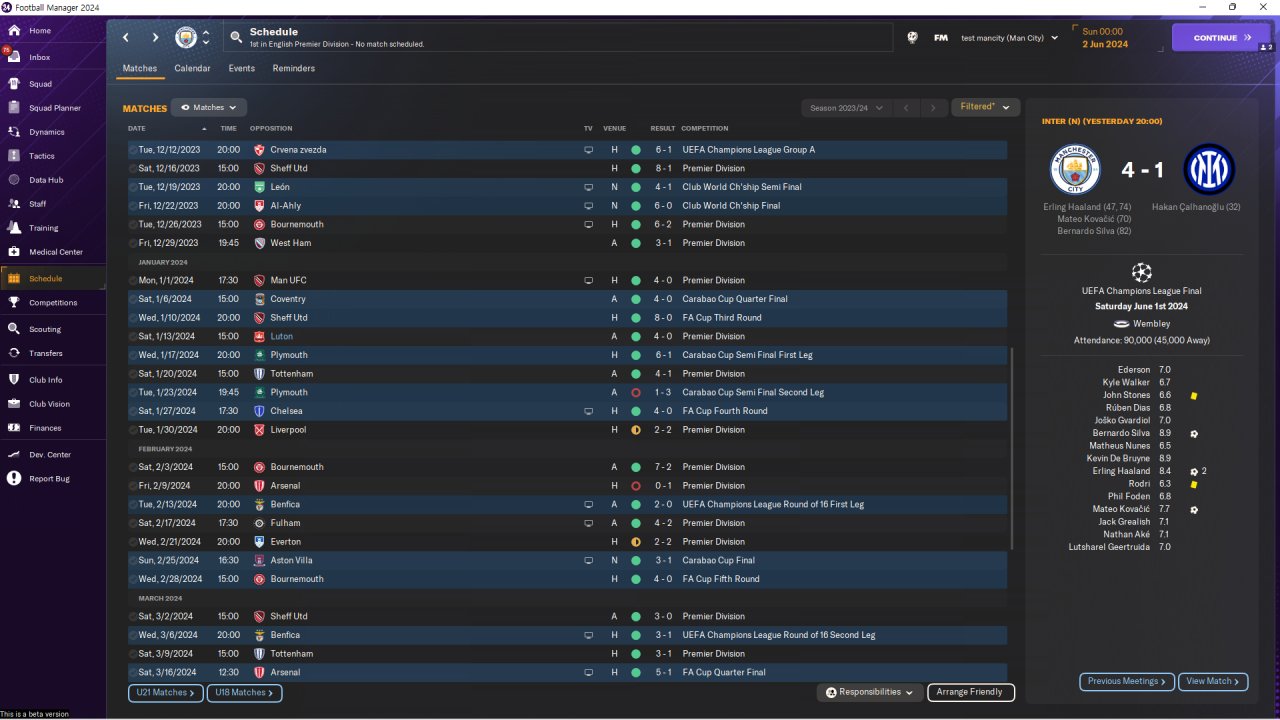
Task: Click the FM logo in the top bar
Action: tap(941, 38)
